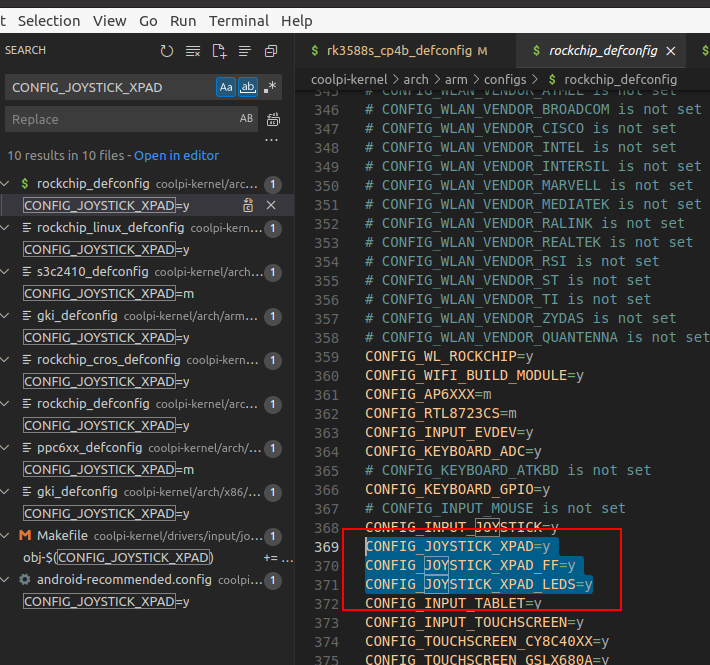This screenshot has width=710, height=665.
Task: Toggle Preserve Case in Replace box
Action: point(246,119)
